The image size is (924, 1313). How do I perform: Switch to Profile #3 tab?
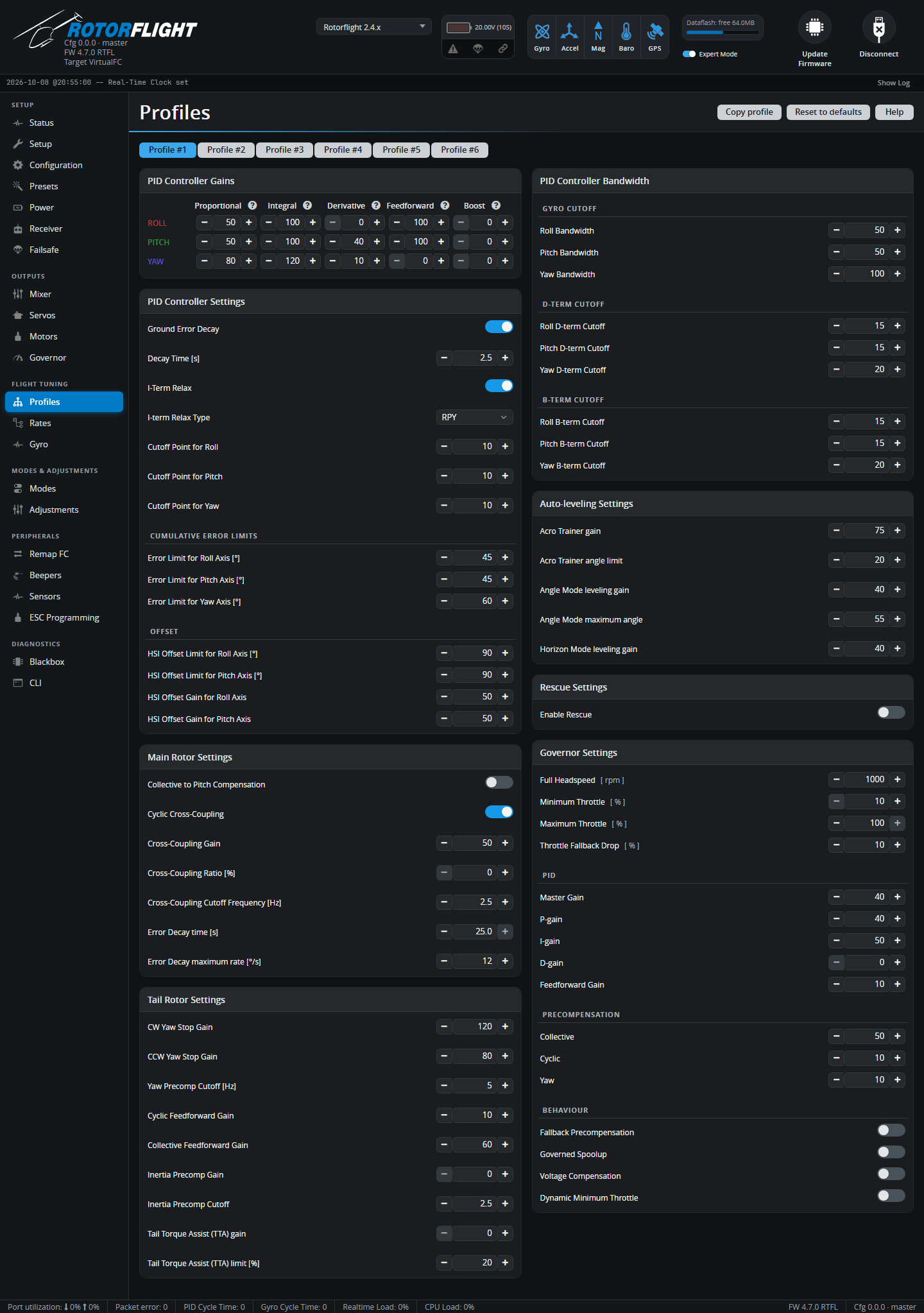pos(285,150)
